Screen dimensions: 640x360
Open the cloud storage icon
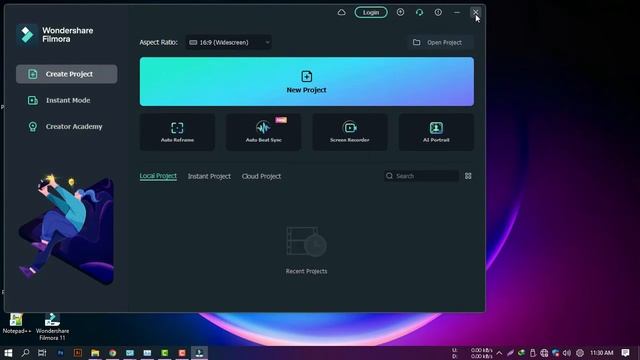[x=342, y=12]
